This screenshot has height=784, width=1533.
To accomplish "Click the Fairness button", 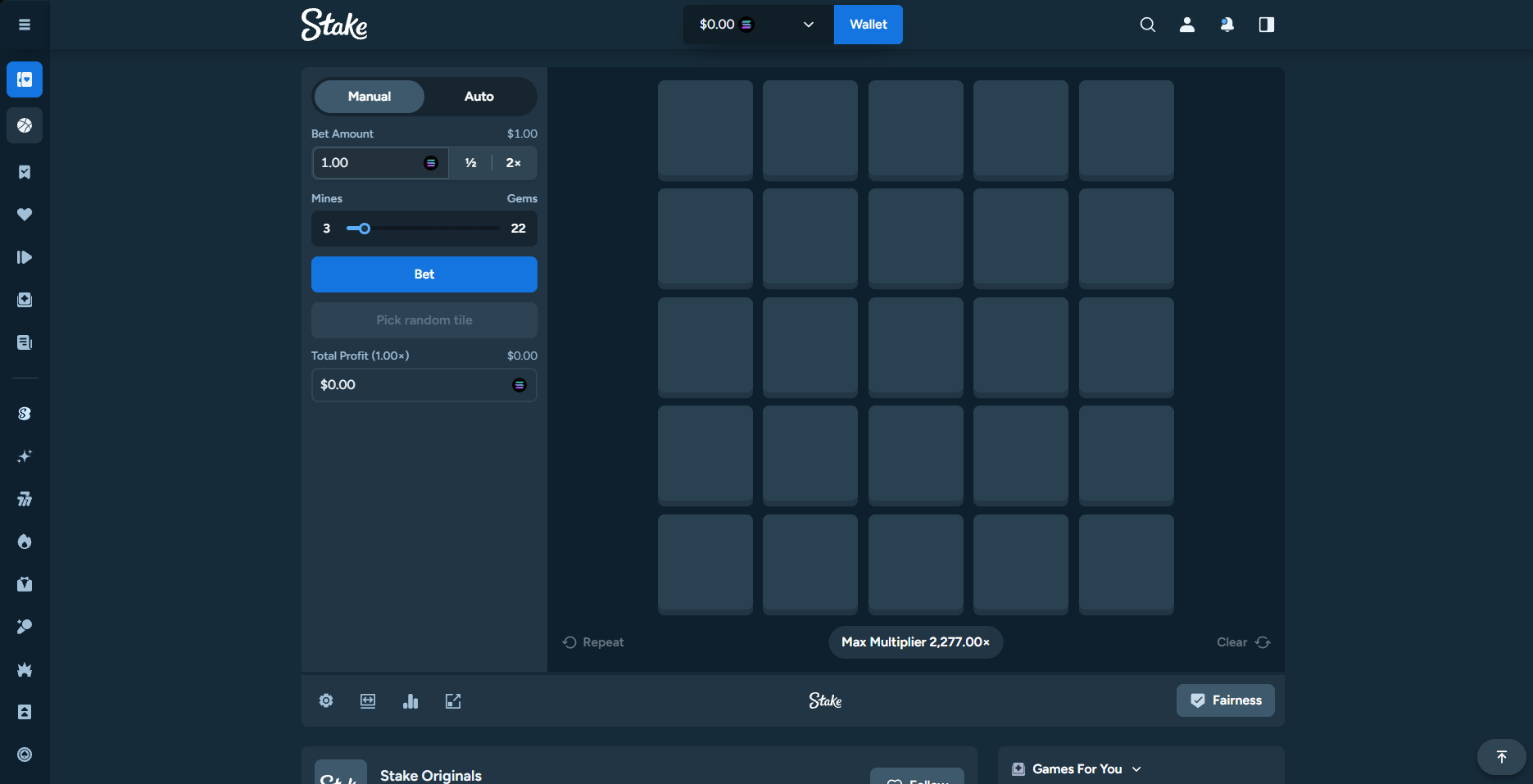I will click(x=1226, y=700).
